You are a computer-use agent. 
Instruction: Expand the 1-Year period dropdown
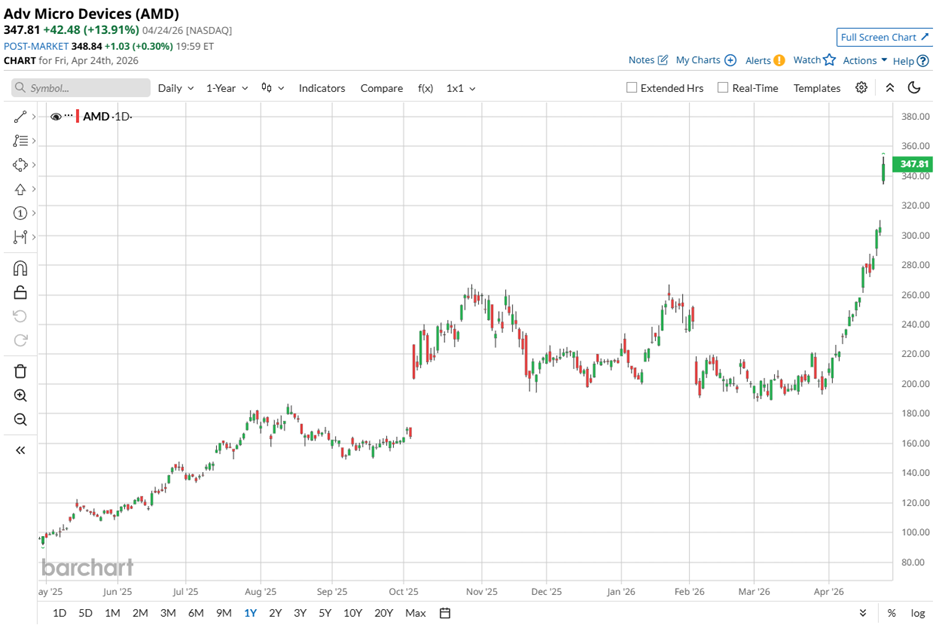point(225,88)
